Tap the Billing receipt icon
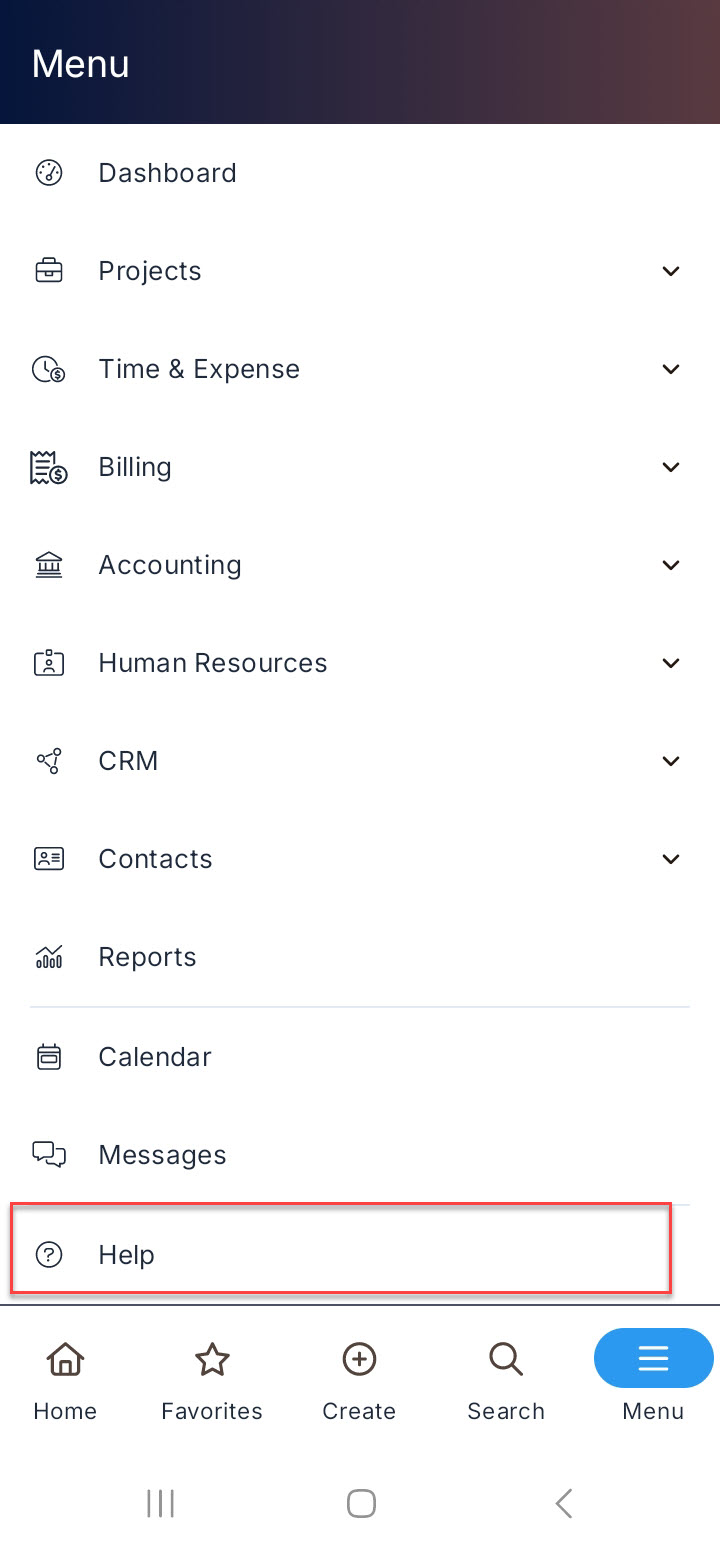 pyautogui.click(x=49, y=467)
